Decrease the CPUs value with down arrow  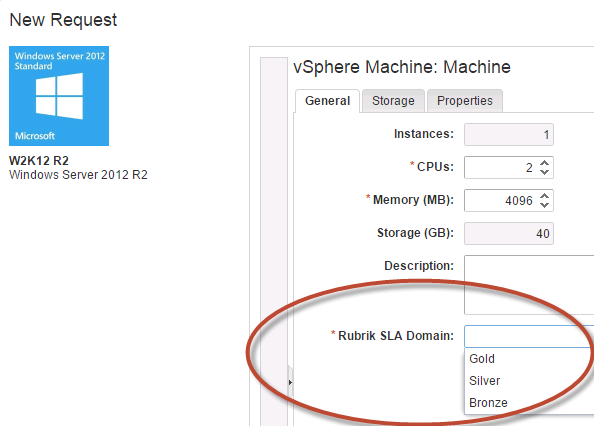pos(544,172)
